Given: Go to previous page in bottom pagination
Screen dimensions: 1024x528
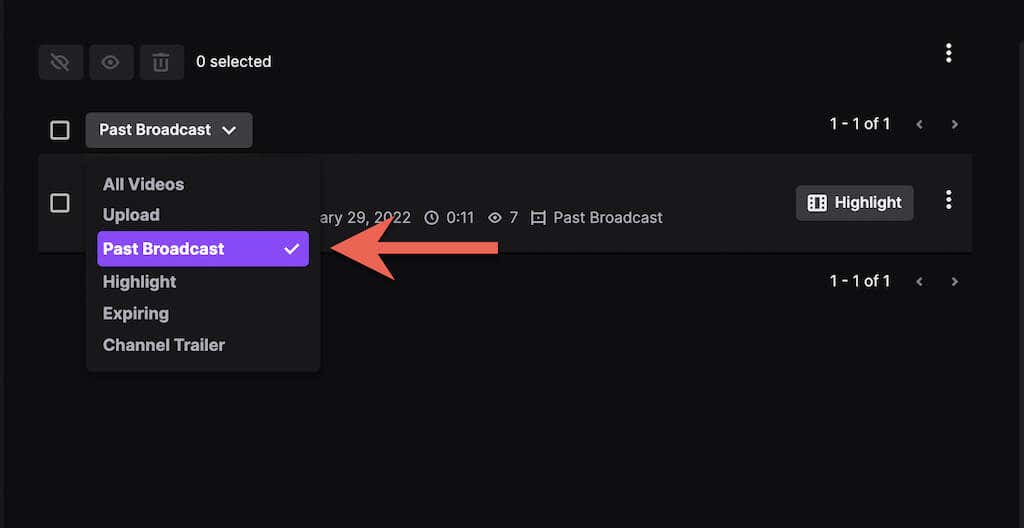Looking at the screenshot, I should (x=919, y=281).
